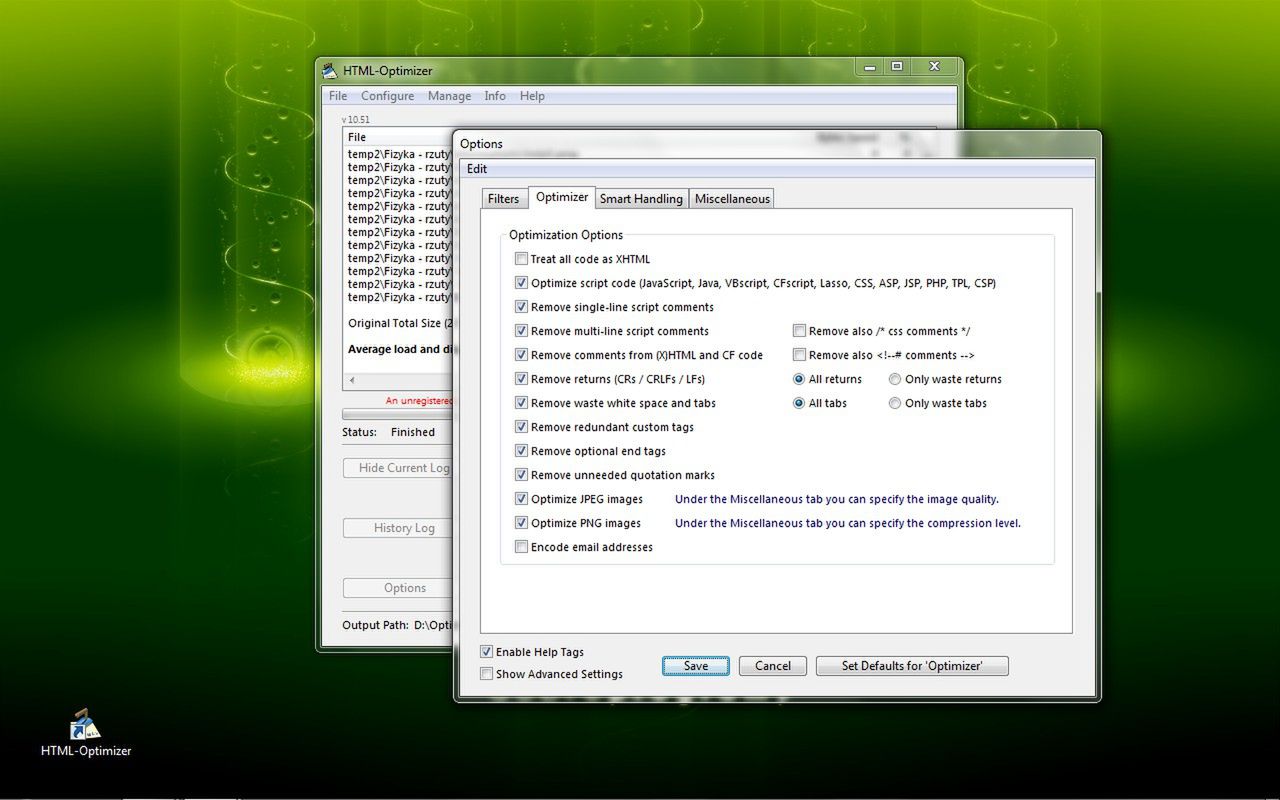
Task: Select the All tabs radio button
Action: 799,403
